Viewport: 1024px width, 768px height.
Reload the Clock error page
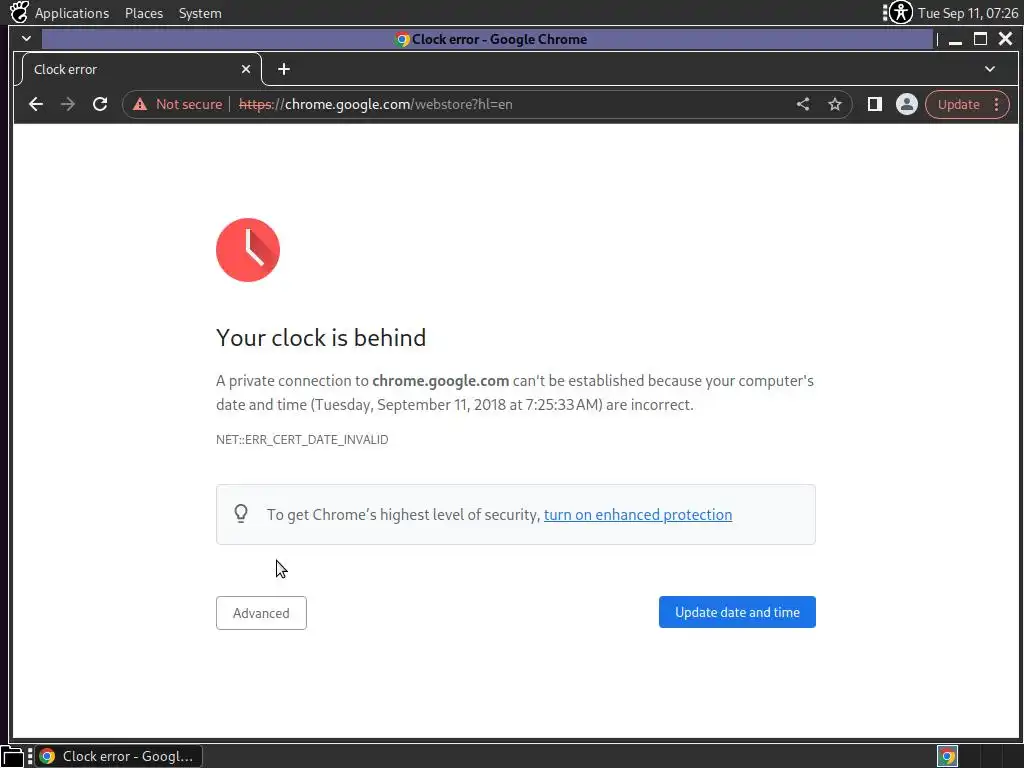pos(100,104)
